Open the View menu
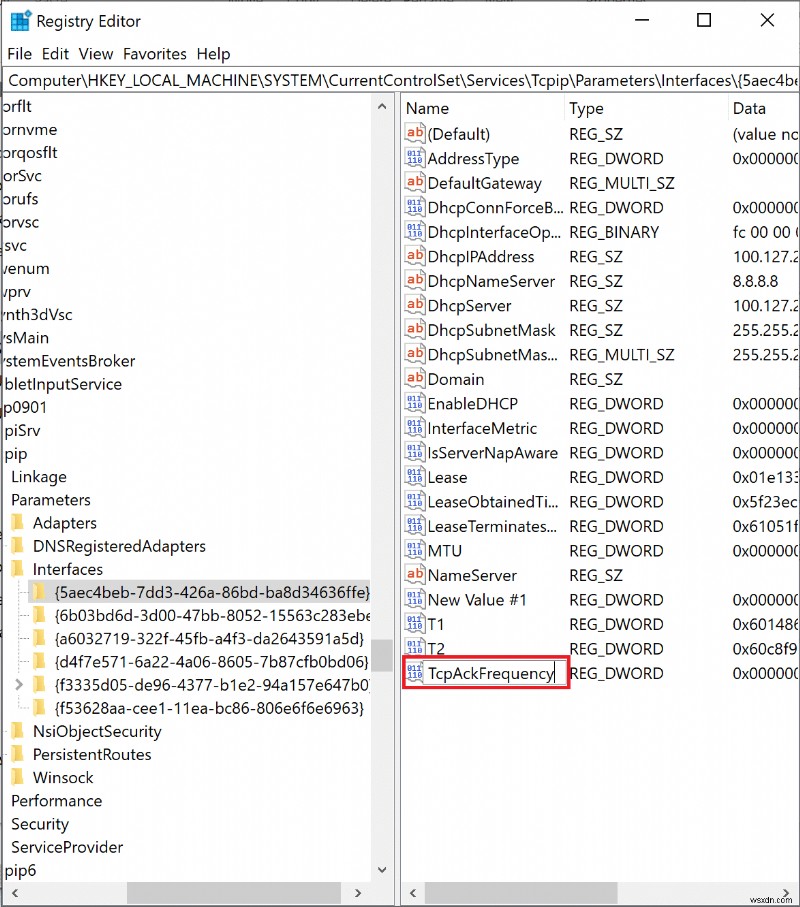 (x=95, y=54)
